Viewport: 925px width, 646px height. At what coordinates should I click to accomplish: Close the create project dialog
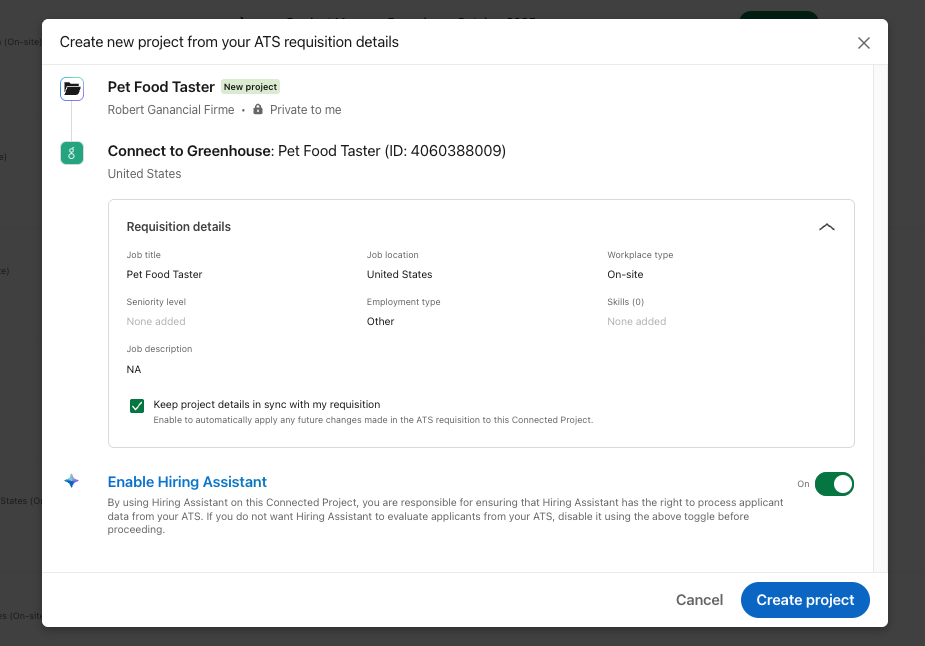[x=864, y=43]
